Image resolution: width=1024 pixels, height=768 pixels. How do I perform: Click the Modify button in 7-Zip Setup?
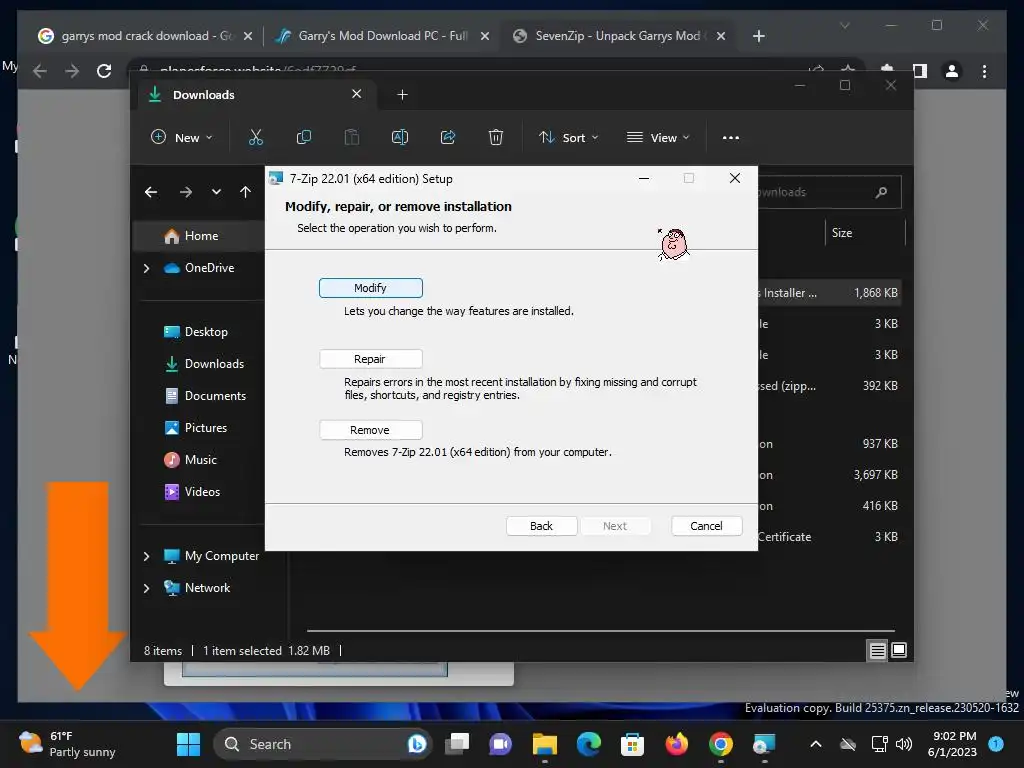tap(370, 288)
